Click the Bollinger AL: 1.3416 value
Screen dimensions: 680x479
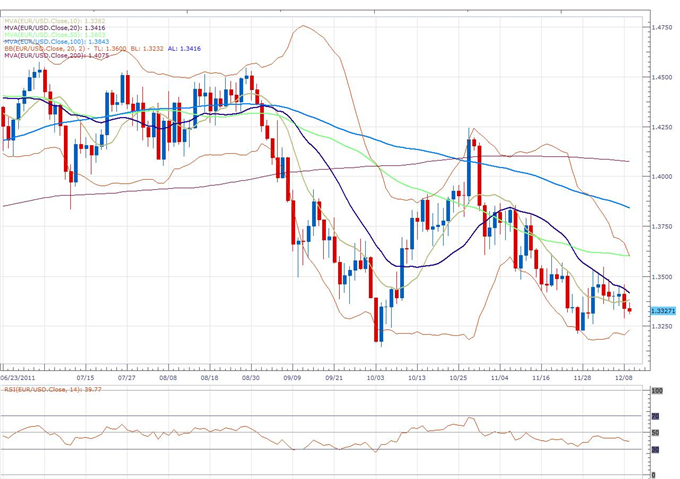click(x=184, y=49)
